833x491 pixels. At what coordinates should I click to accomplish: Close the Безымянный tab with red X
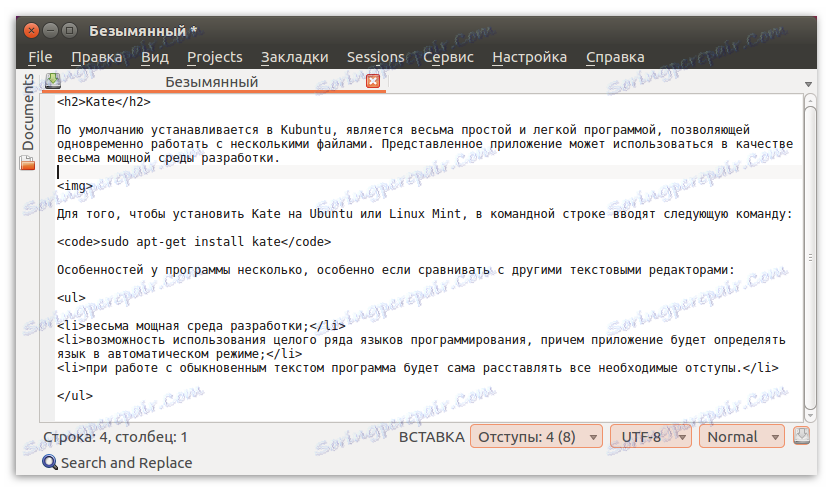373,81
